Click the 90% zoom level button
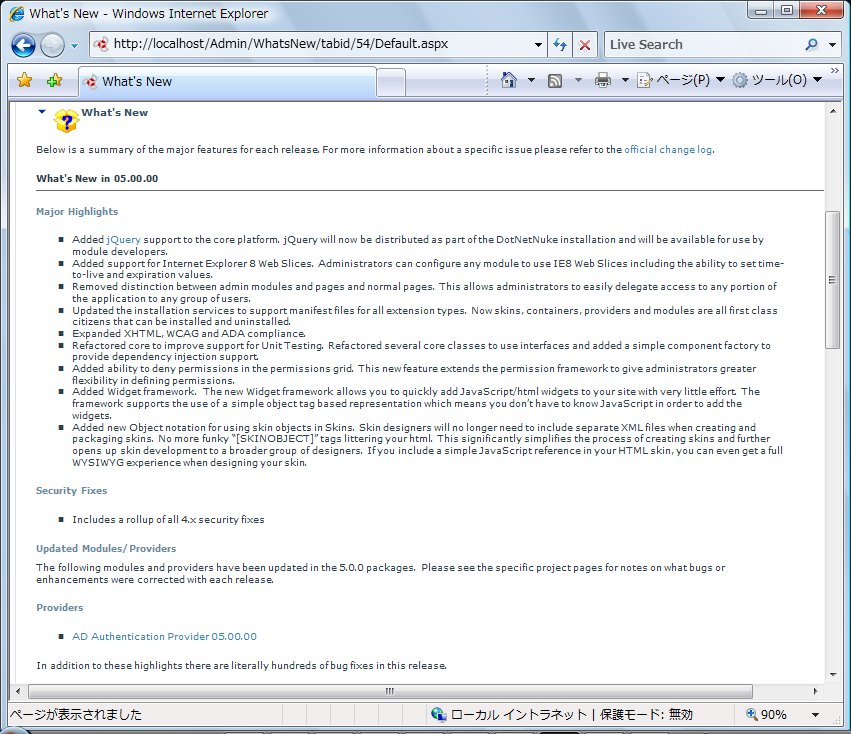Viewport: 851px width, 734px height. pyautogui.click(x=767, y=714)
